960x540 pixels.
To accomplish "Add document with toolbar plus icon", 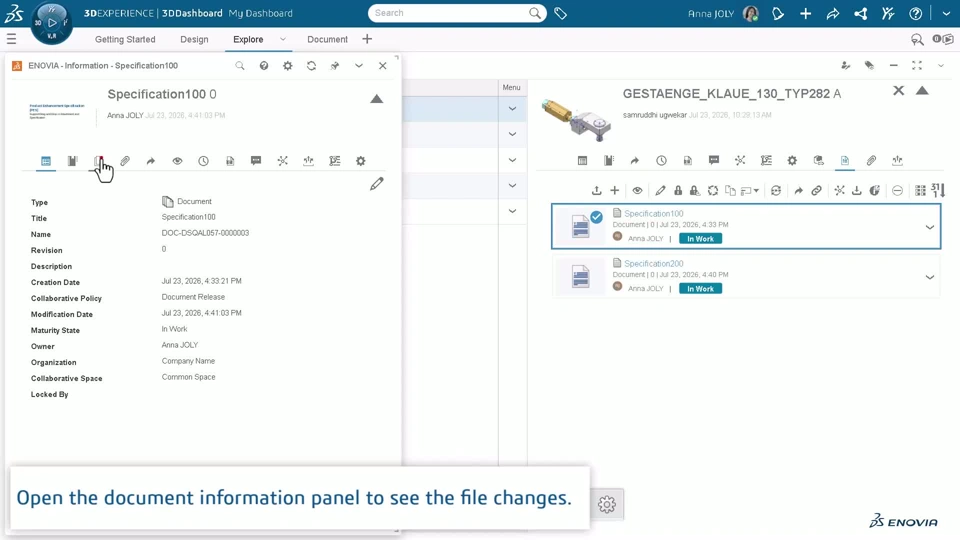I will [x=615, y=190].
